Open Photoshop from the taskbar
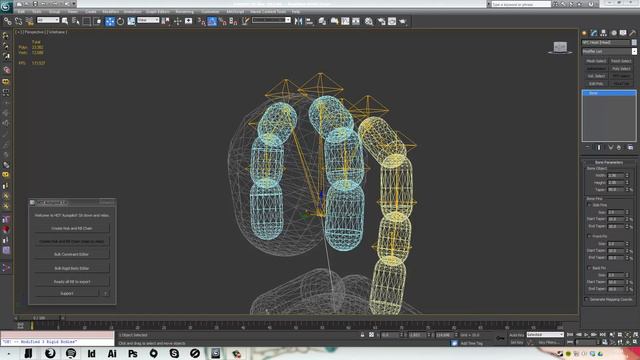 [133, 353]
